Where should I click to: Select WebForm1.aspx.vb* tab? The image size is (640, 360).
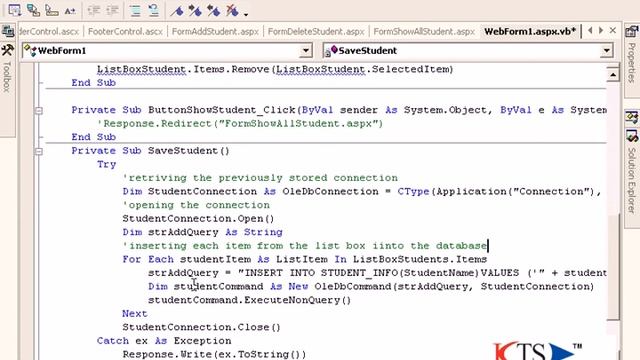530,31
